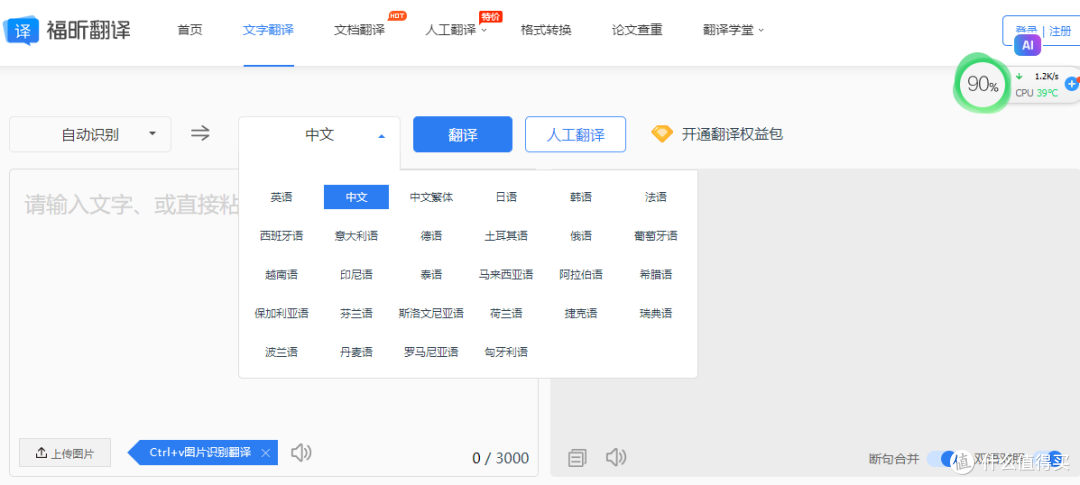Open the 自动识别 source language dropdown
Viewport: 1080px width, 485px height.
(90, 134)
